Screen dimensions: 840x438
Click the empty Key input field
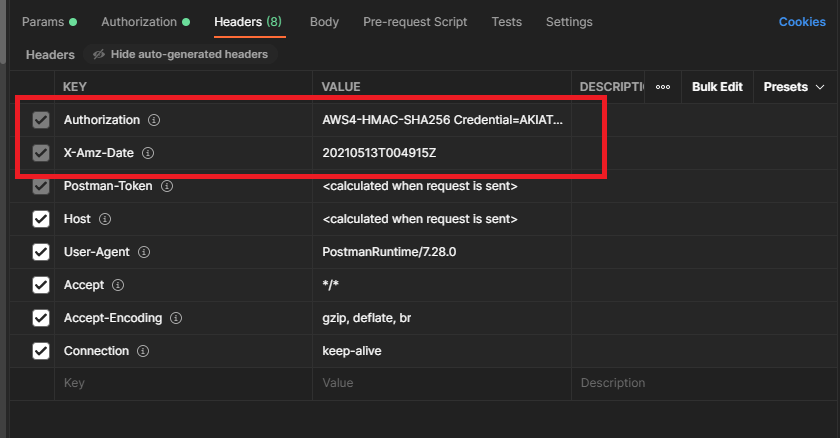coord(183,383)
